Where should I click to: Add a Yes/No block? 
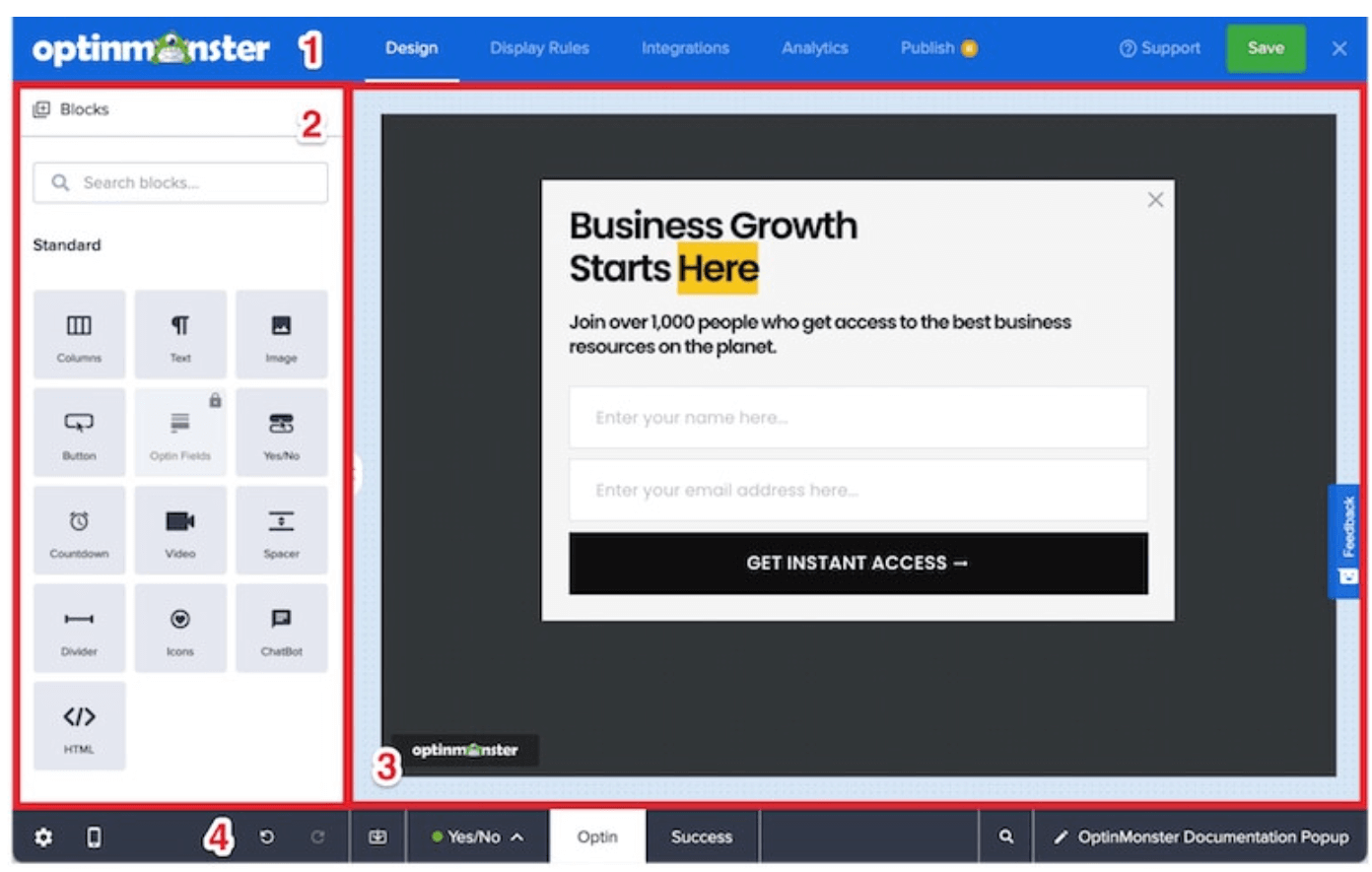coord(281,433)
